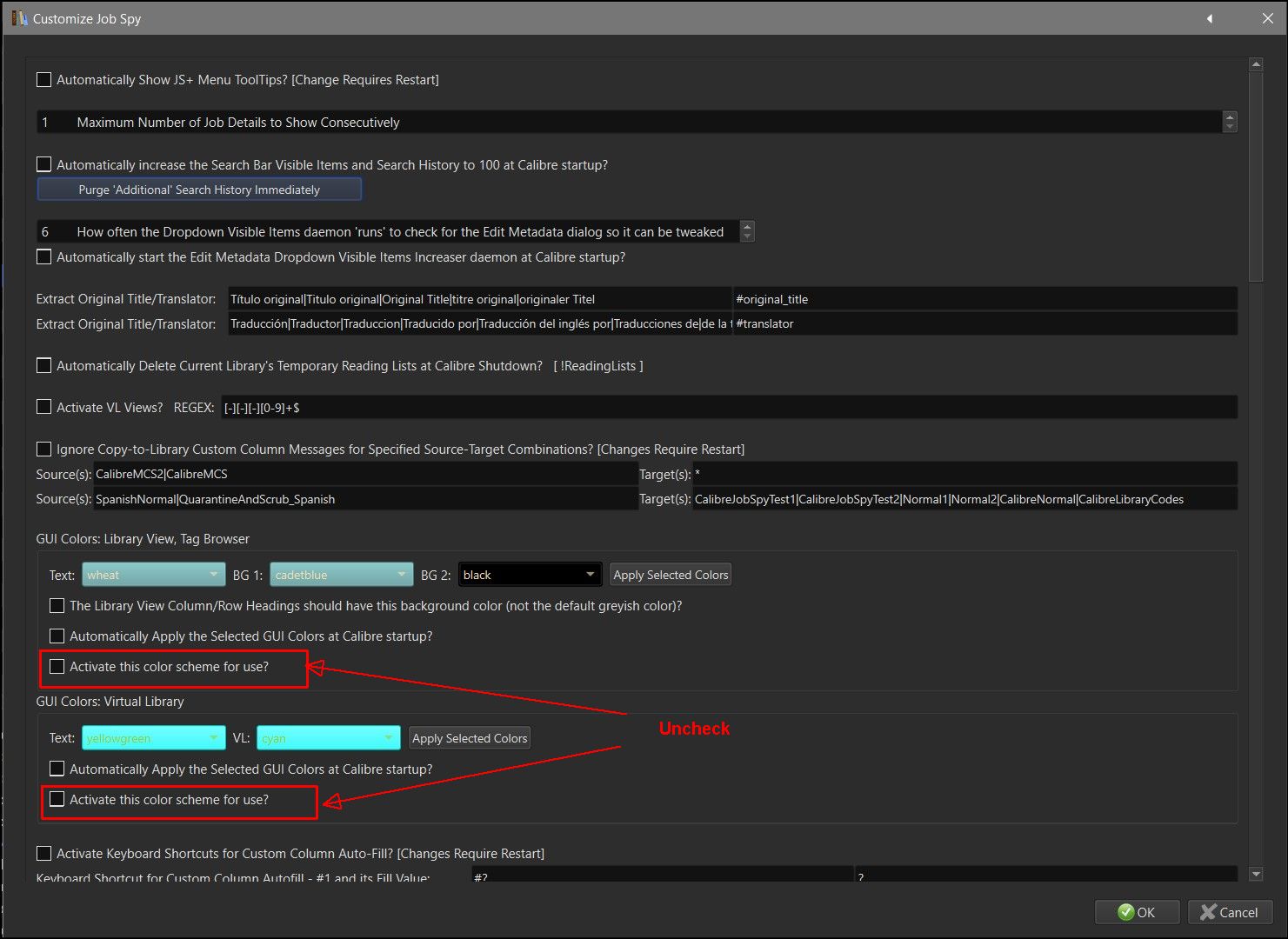Click the 'BG 1:' label
Image resolution: width=1288 pixels, height=939 pixels.
pyautogui.click(x=248, y=575)
